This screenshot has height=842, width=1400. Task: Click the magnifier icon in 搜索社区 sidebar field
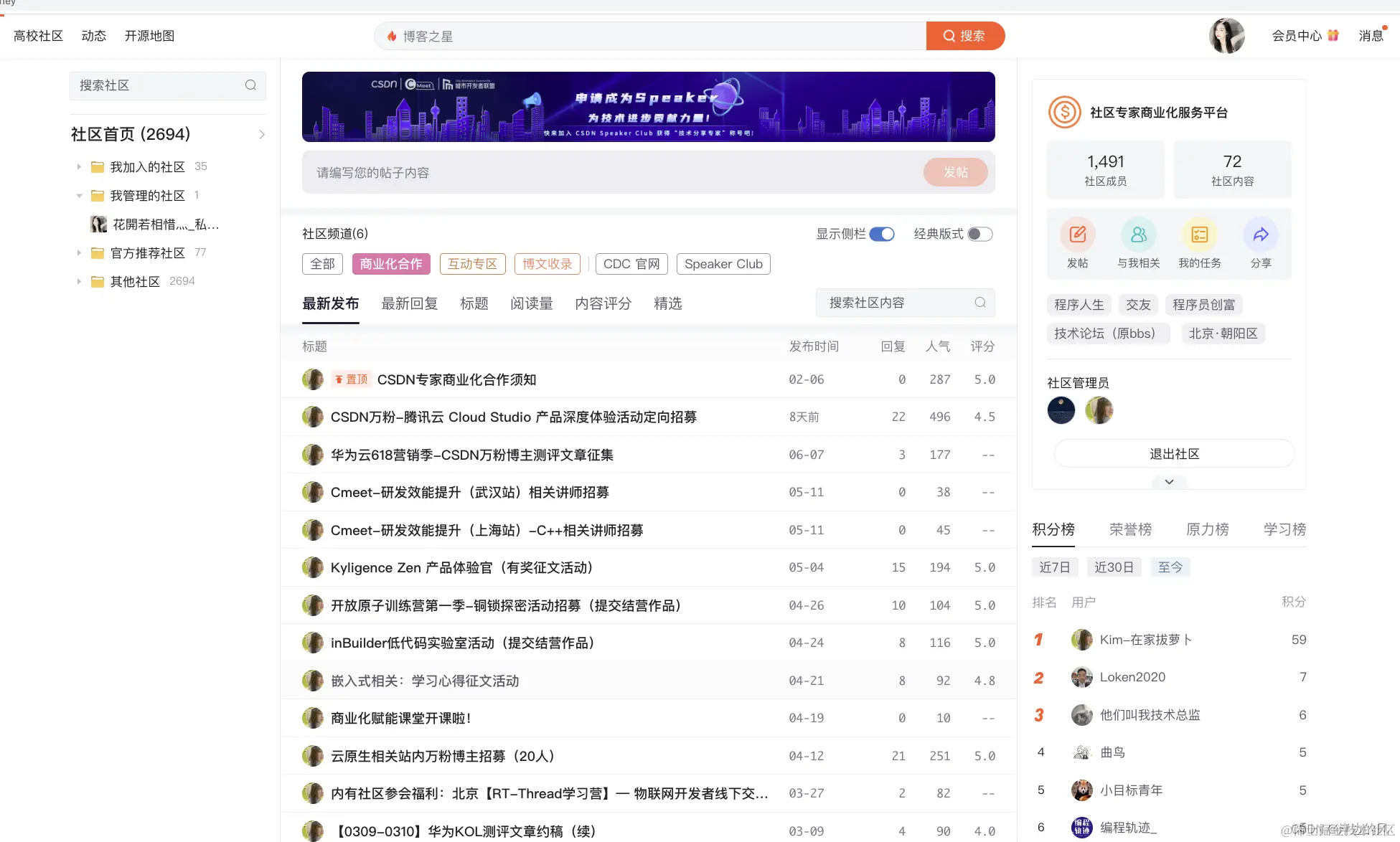(x=250, y=85)
